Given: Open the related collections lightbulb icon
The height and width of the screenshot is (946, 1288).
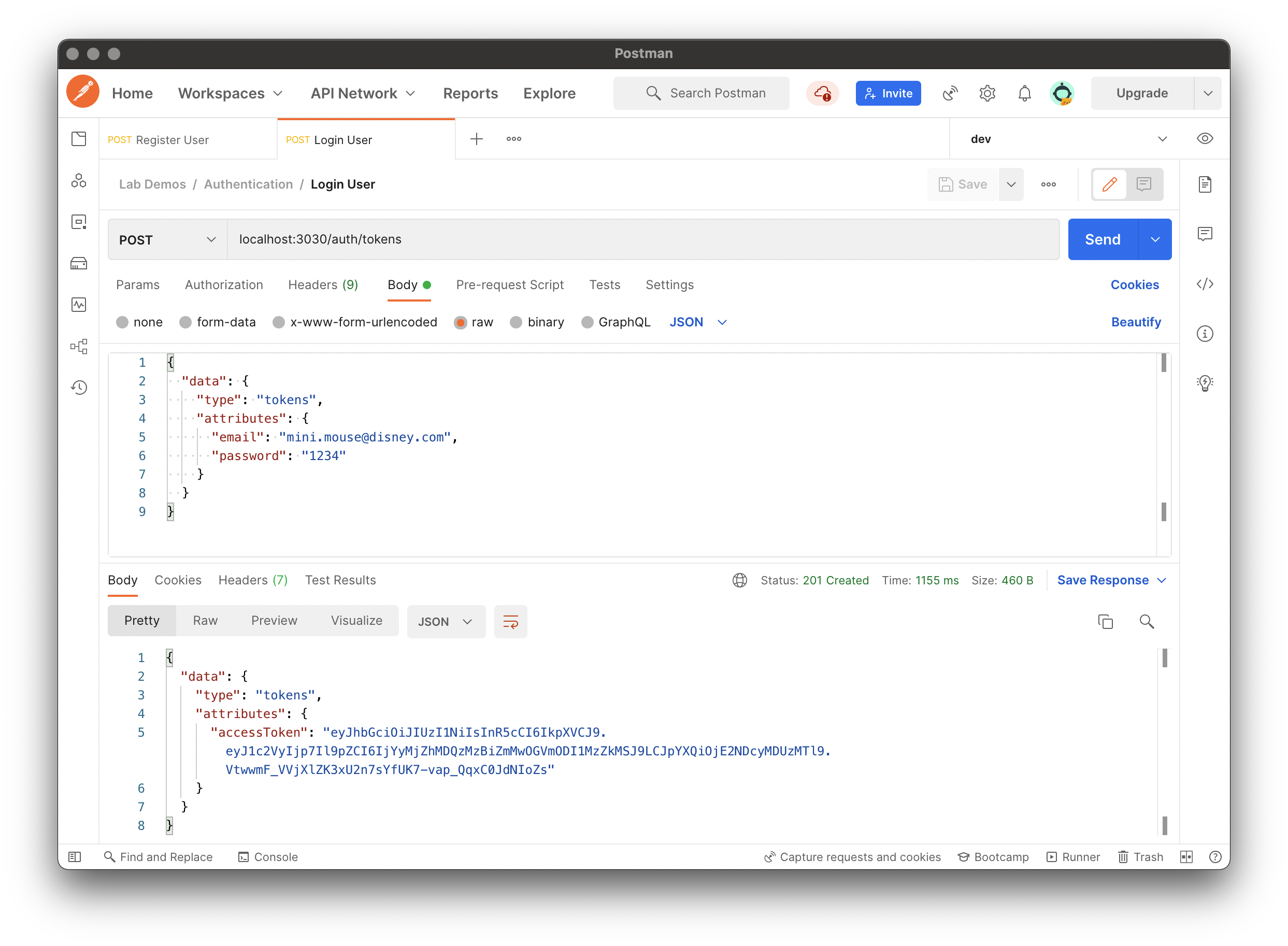Looking at the screenshot, I should click(x=1206, y=383).
